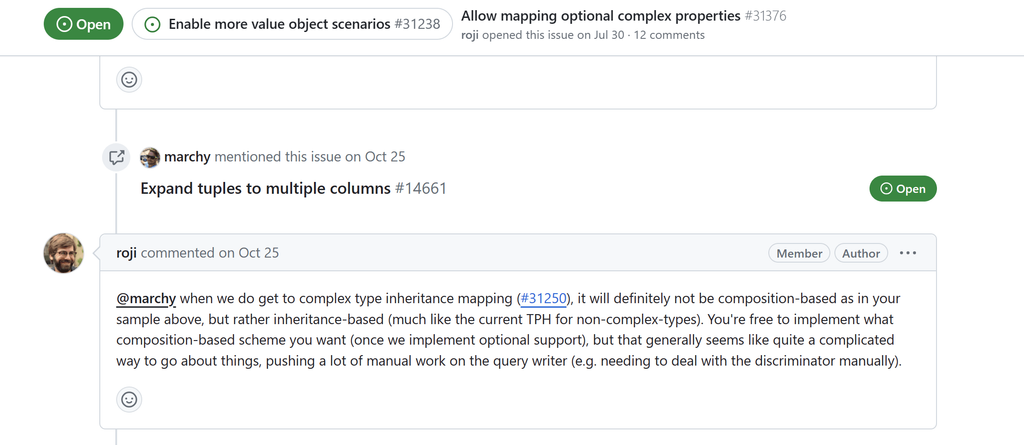Click the marchy username in the mention event
The image size is (1024, 445).
[x=187, y=157]
